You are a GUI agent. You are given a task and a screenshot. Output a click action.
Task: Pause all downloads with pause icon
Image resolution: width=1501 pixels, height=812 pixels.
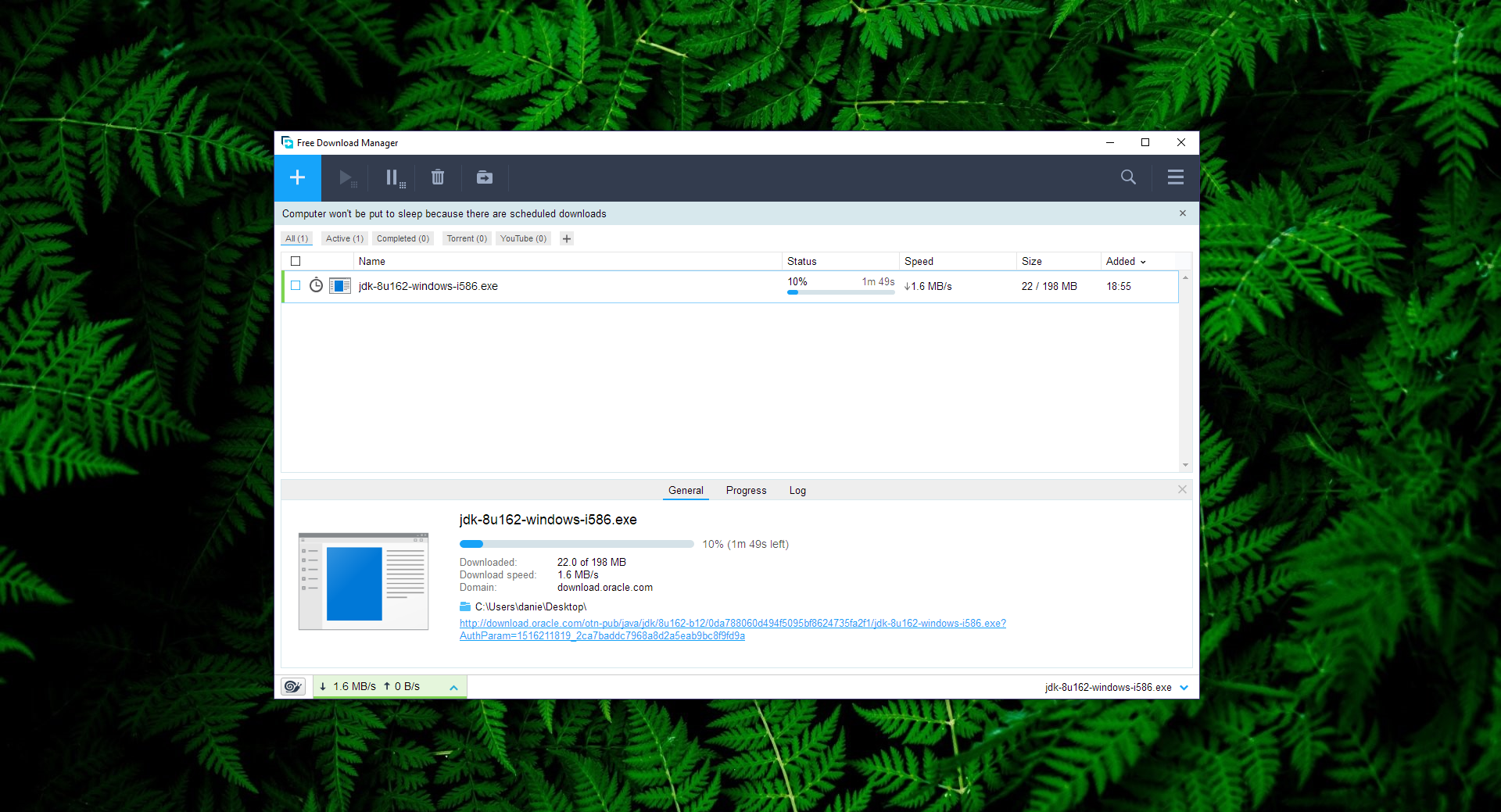coord(394,178)
